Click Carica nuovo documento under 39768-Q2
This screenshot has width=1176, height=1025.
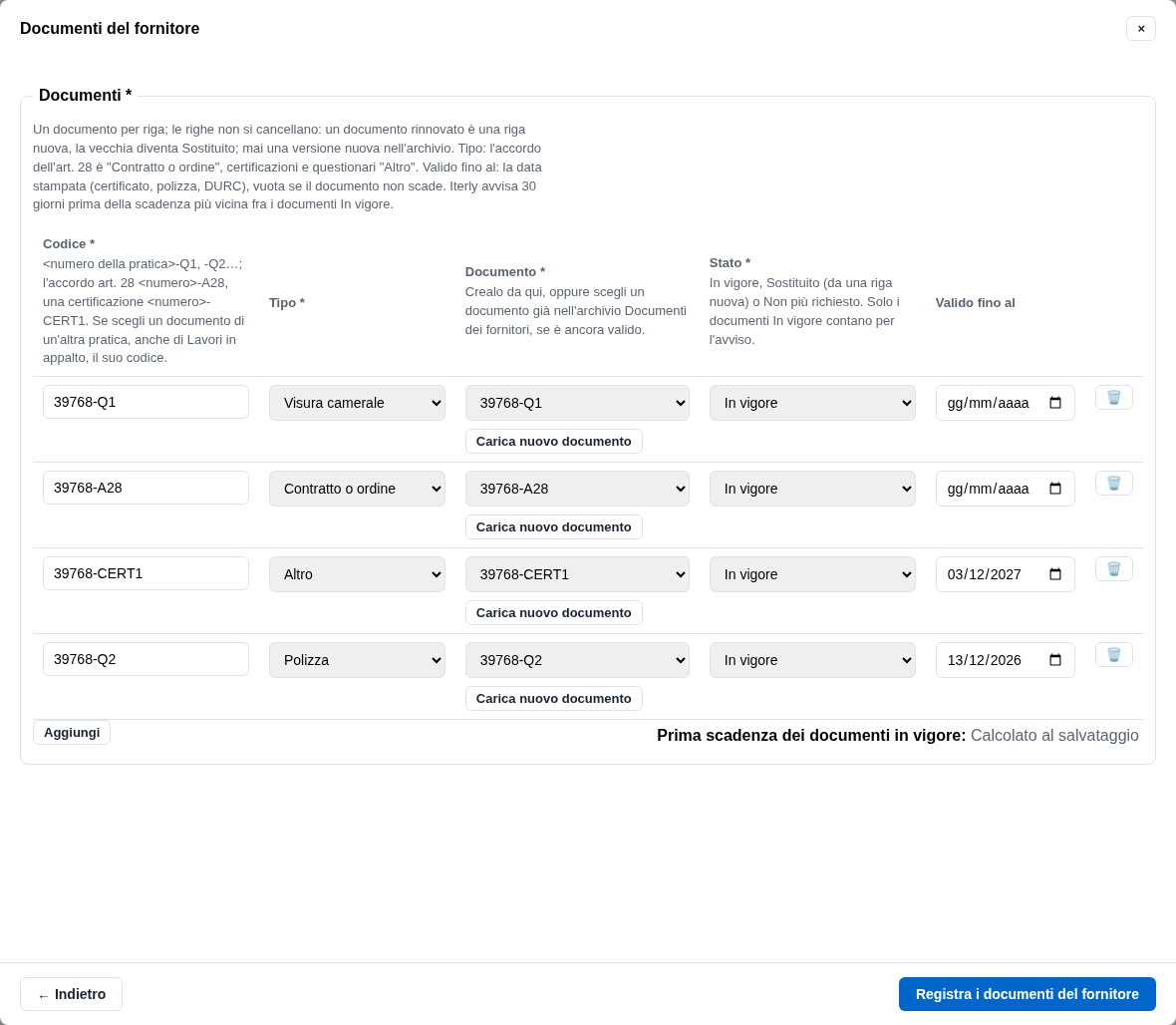click(x=553, y=698)
